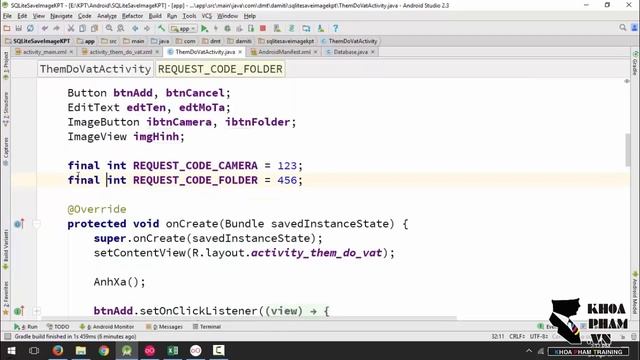Screen dimensions: 640x360
Task: Click the sqlitesaveimagekpt breadcrumb folder
Action: pyautogui.click(x=286, y=41)
